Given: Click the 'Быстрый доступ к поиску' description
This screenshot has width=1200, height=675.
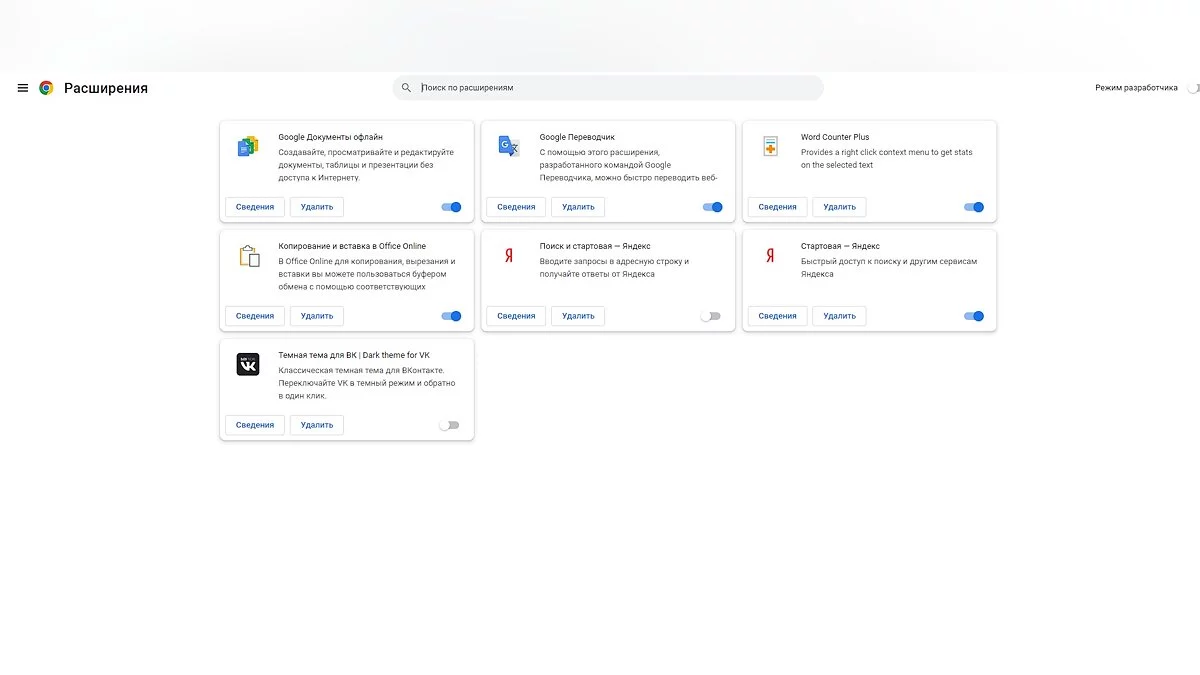Looking at the screenshot, I should pos(889,268).
